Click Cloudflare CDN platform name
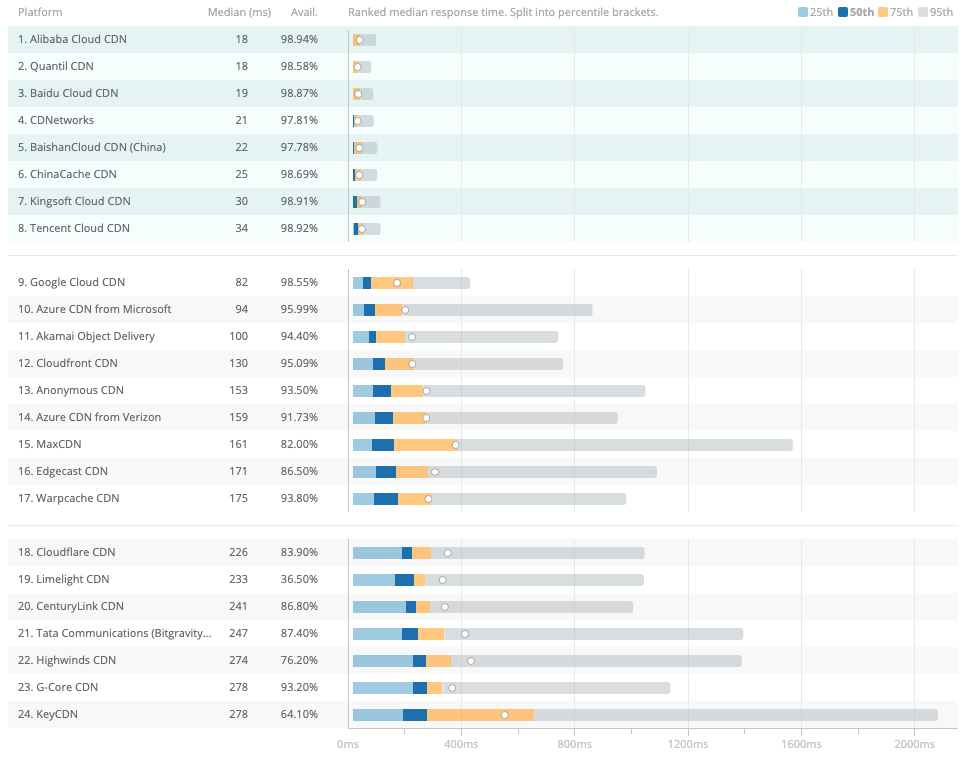 click(75, 552)
